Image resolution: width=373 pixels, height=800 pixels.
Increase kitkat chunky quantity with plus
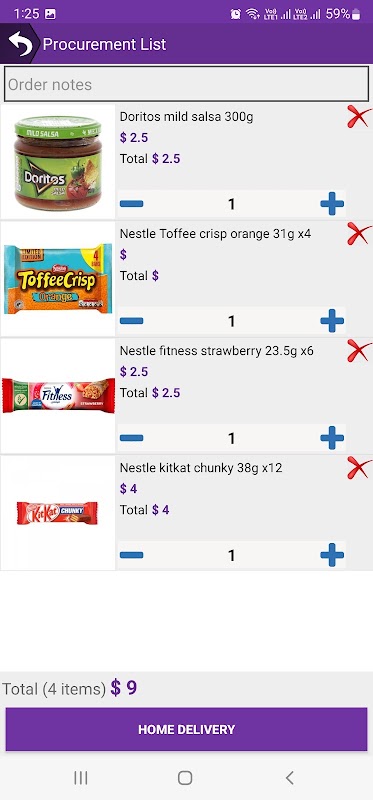332,555
